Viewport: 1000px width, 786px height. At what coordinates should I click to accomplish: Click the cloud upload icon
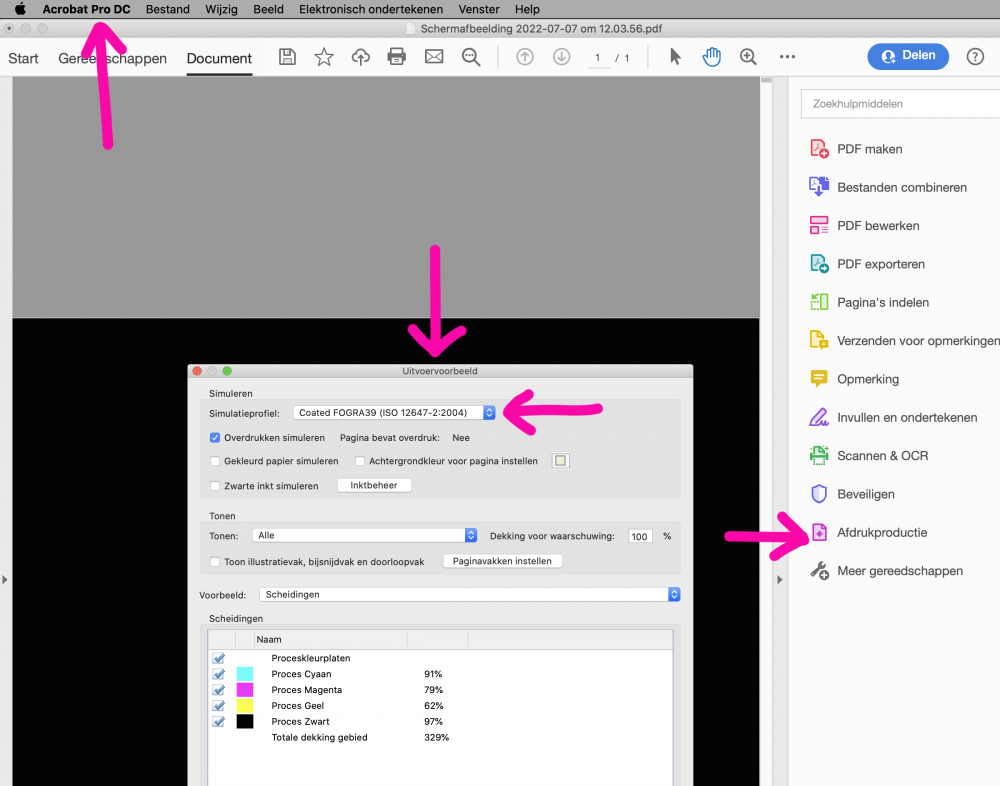tap(360, 57)
